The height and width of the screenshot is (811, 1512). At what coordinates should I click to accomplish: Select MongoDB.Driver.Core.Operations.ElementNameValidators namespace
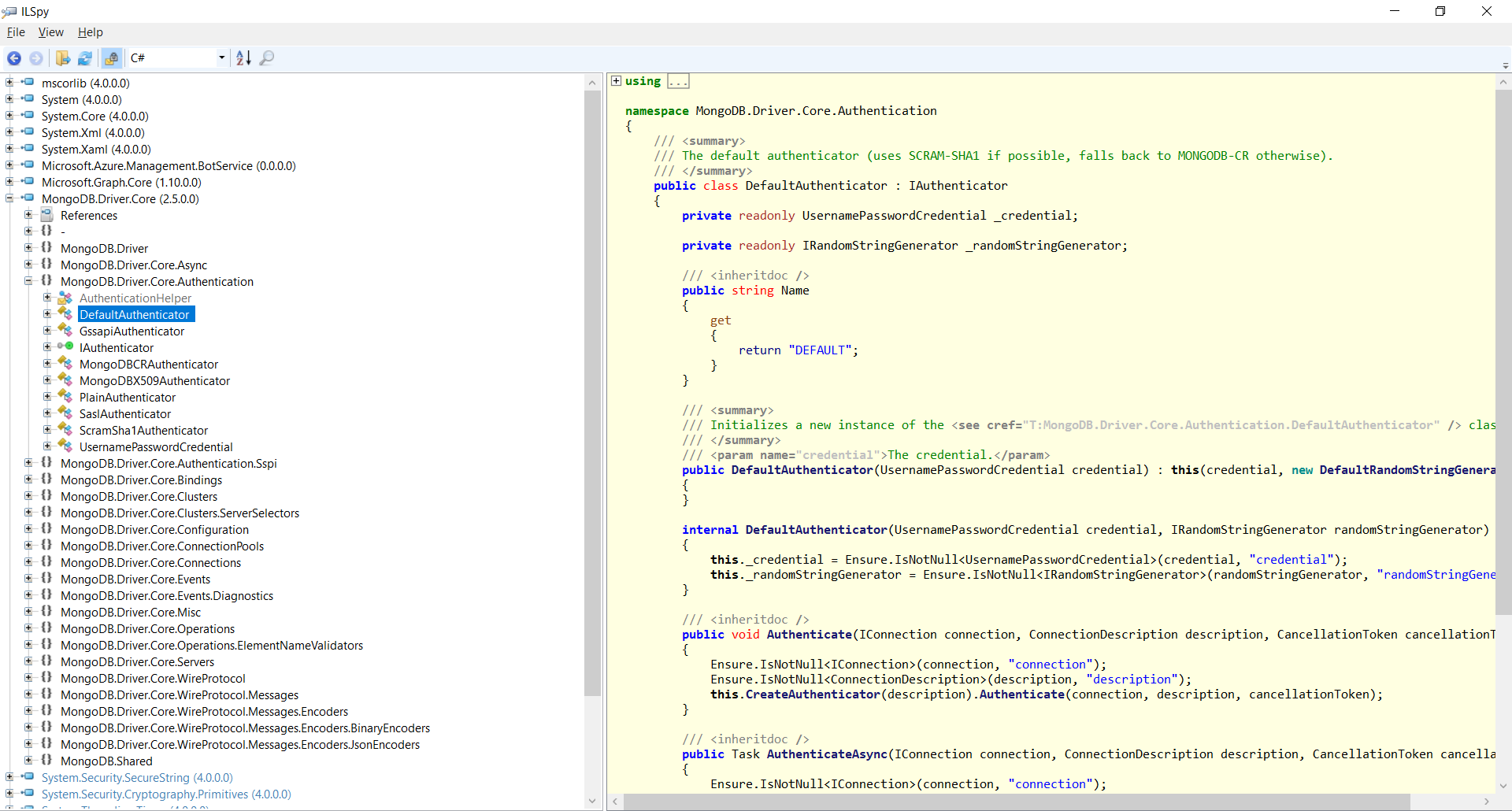(x=212, y=646)
